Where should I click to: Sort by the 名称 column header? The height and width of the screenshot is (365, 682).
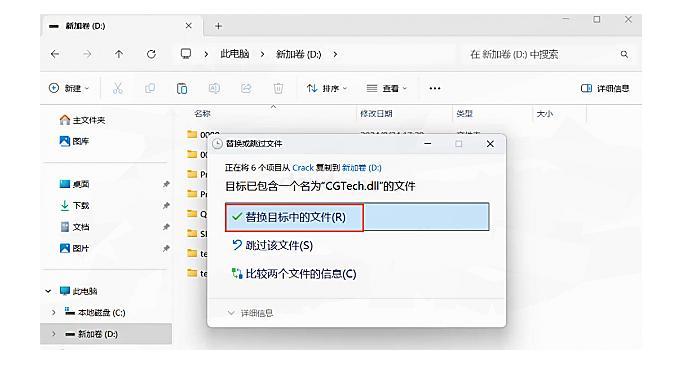point(202,114)
